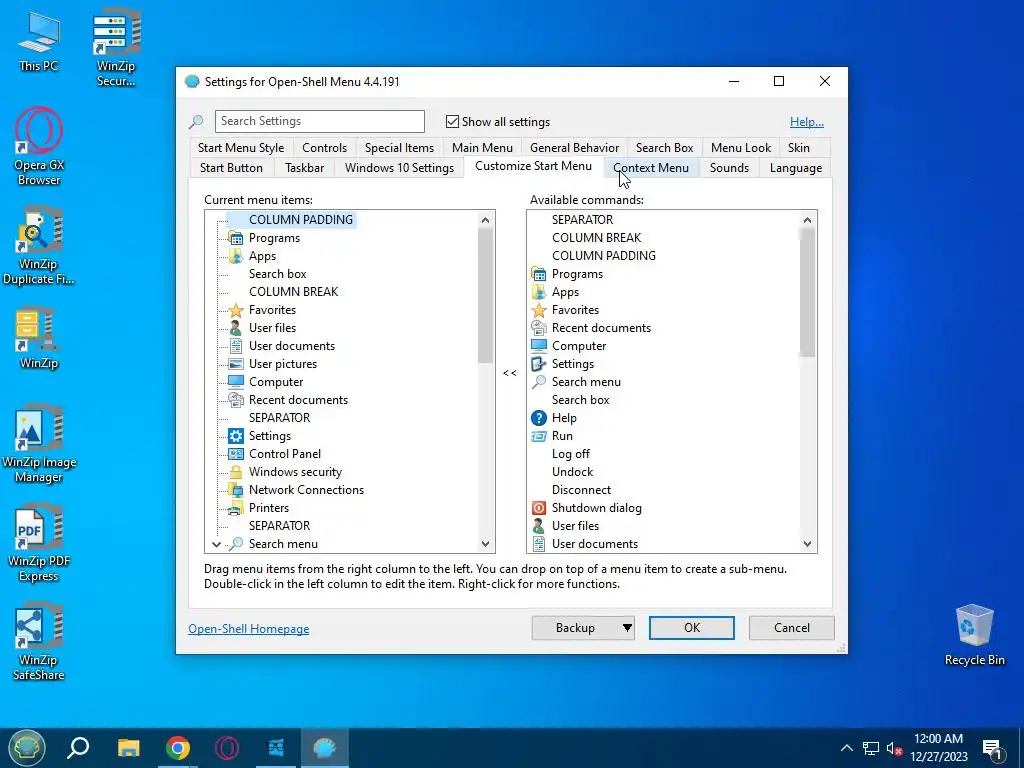Image resolution: width=1024 pixels, height=768 pixels.
Task: Open the WinZip PDF Express desktop icon
Action: (39, 543)
